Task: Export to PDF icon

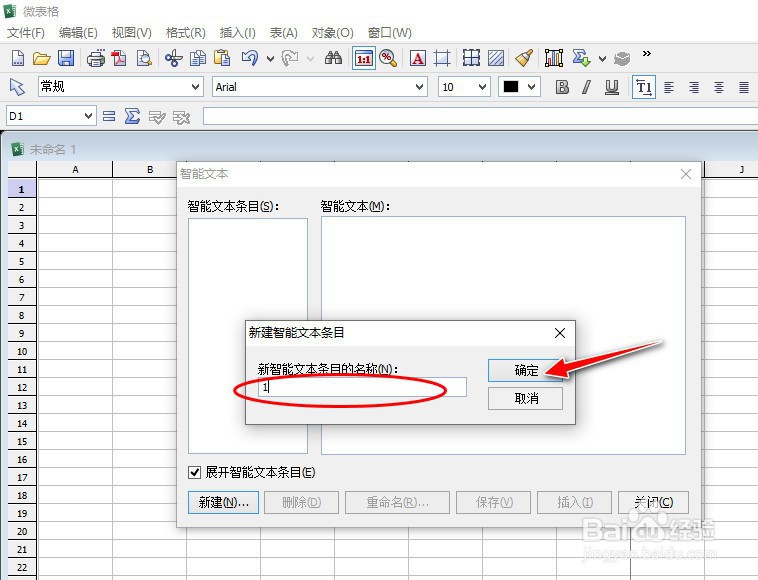Action: tap(119, 58)
